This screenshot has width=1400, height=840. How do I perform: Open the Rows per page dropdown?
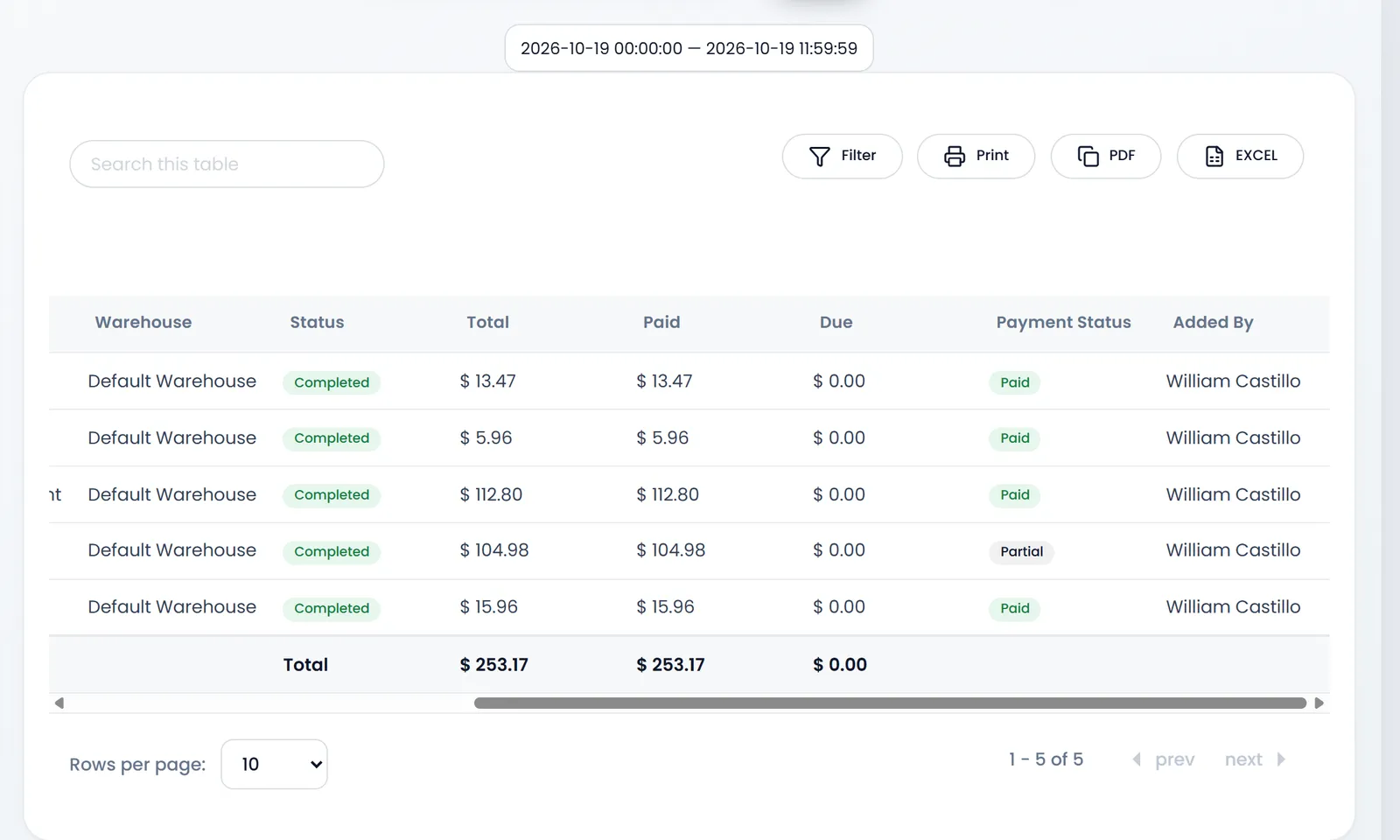click(x=274, y=764)
